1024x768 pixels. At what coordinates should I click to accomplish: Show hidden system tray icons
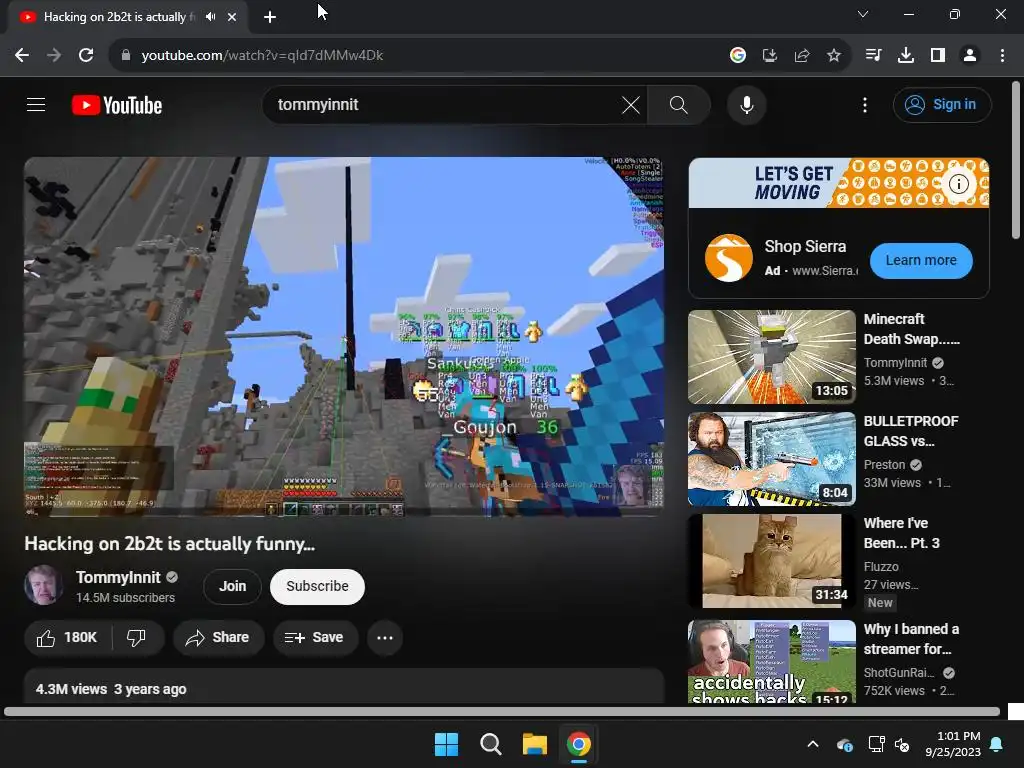click(x=812, y=744)
